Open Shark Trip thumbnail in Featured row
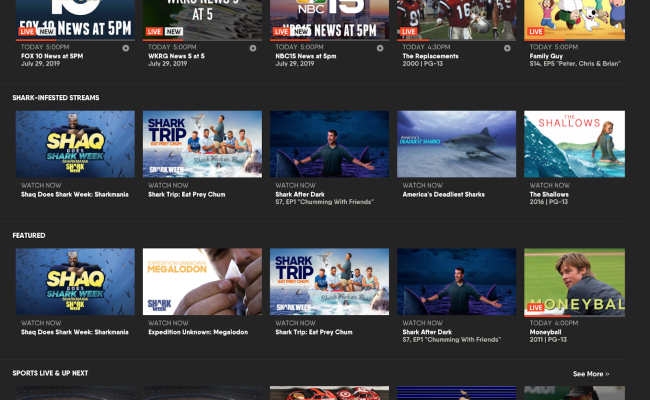The width and height of the screenshot is (650, 400). pos(330,281)
